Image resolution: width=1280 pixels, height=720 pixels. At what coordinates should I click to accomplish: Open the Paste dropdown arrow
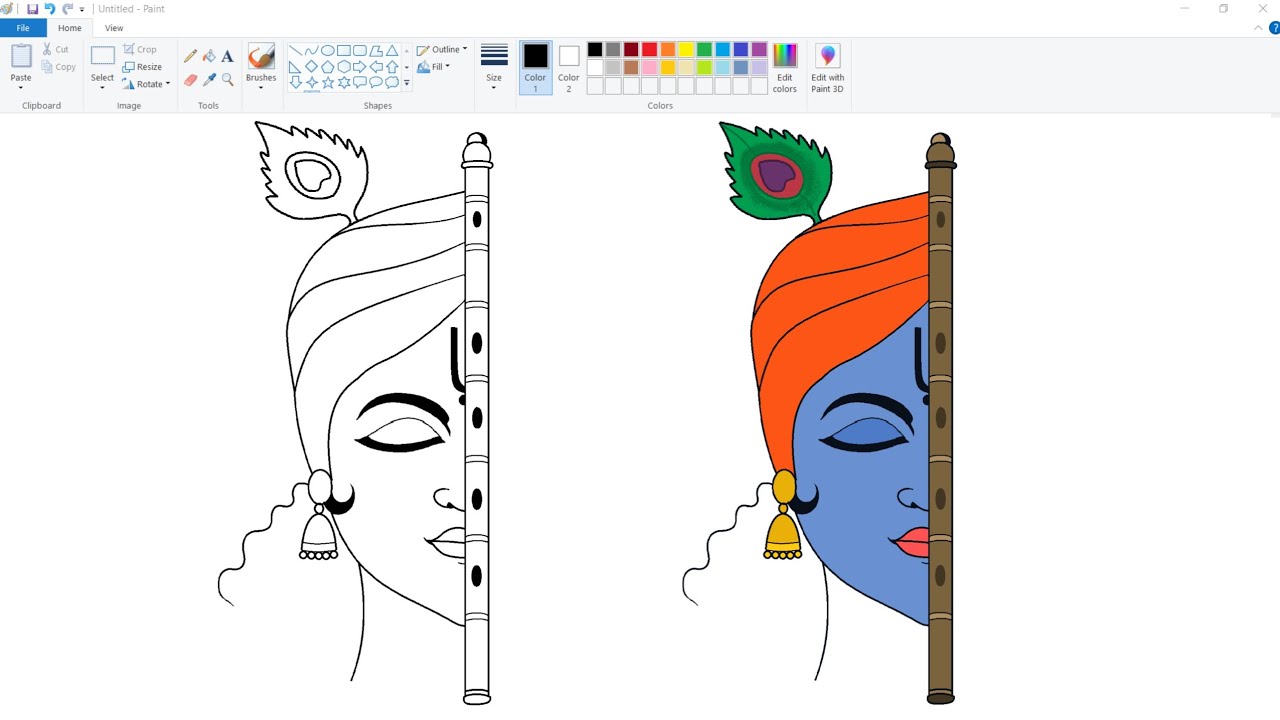point(21,88)
